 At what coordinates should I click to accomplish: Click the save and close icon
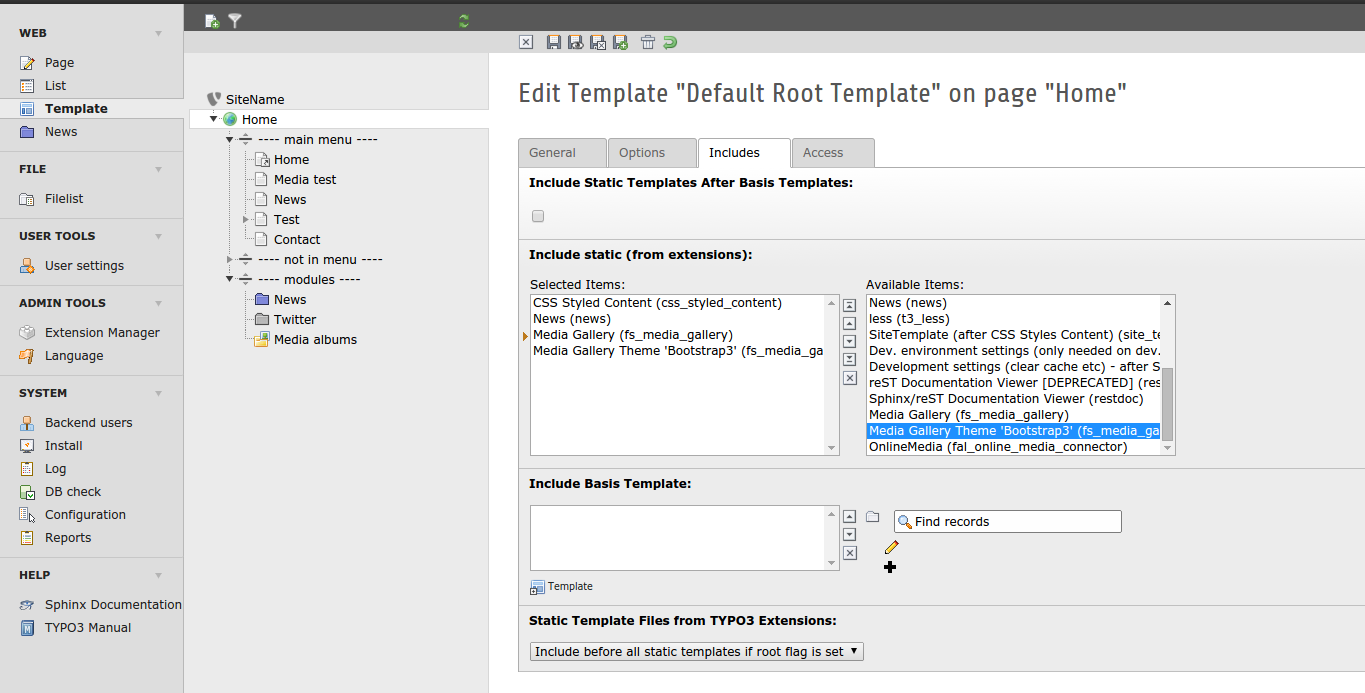598,42
